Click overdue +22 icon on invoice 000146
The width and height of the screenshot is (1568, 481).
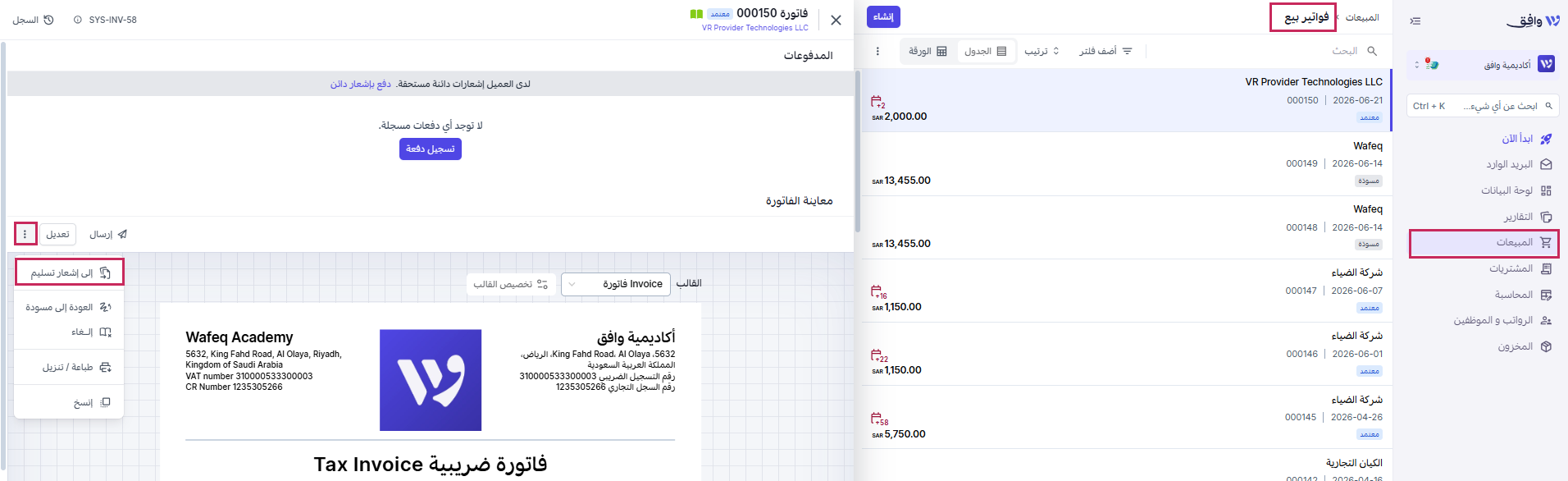[x=879, y=355]
